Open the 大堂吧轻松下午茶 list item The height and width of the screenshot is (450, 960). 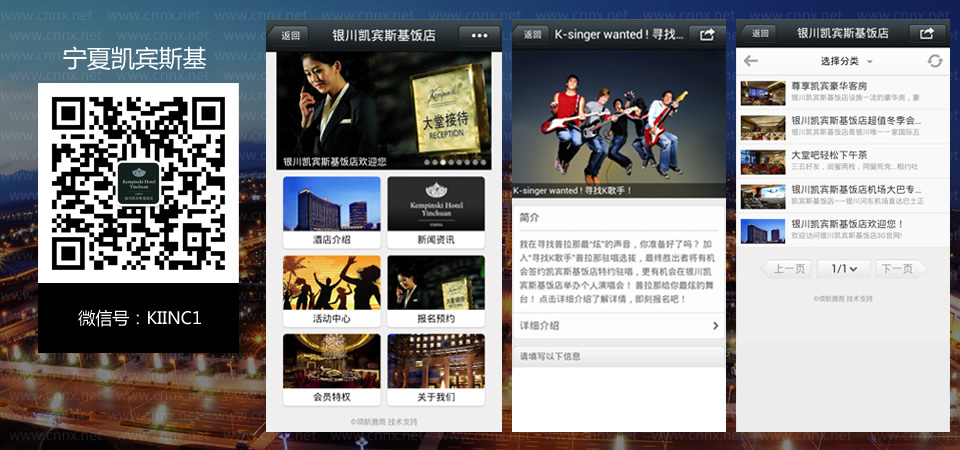tap(843, 162)
